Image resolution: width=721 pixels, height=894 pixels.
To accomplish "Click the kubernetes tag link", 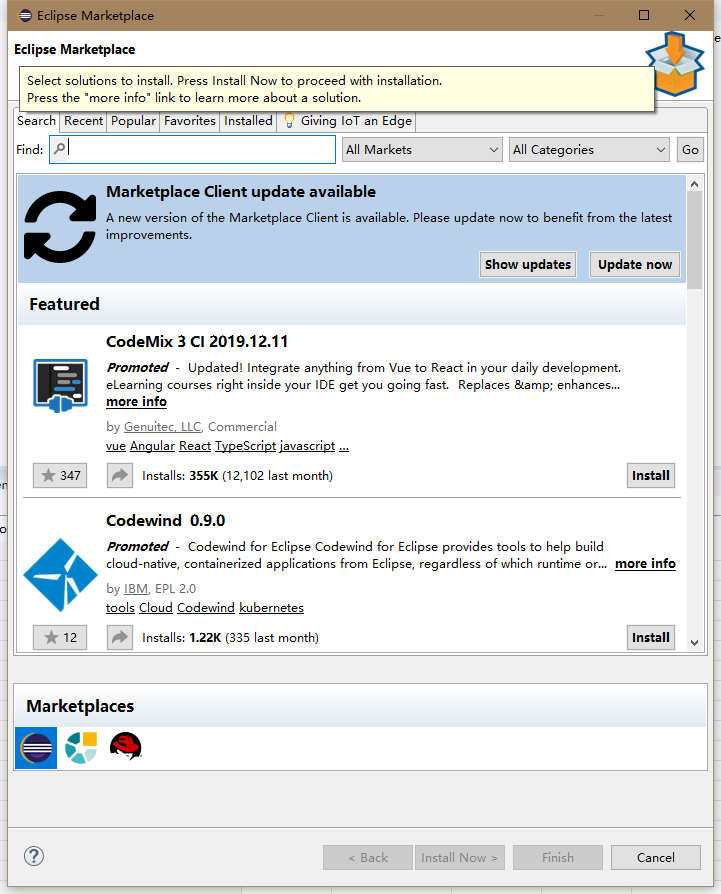I will coord(271,608).
